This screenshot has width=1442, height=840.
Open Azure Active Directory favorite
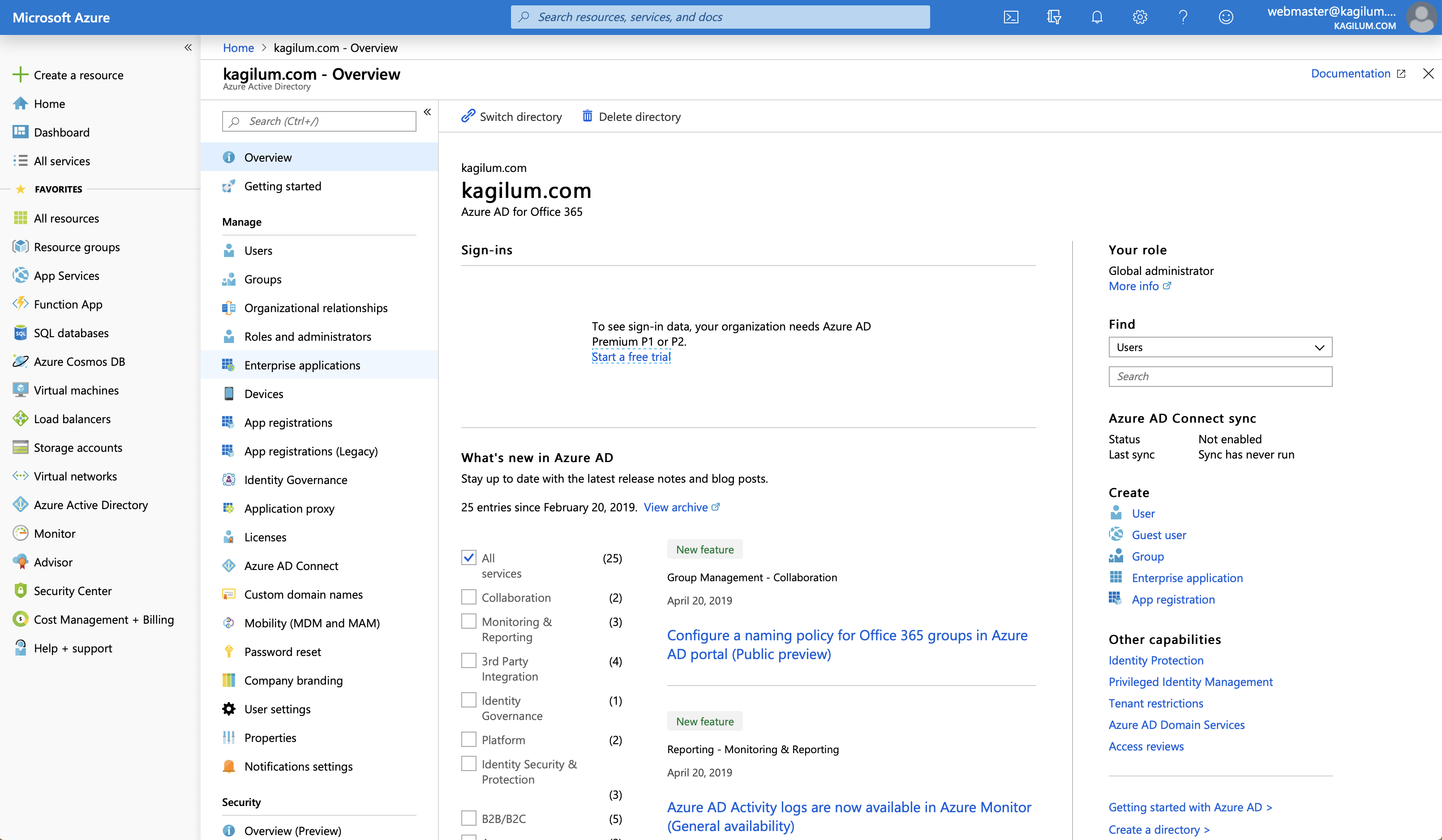(100, 504)
